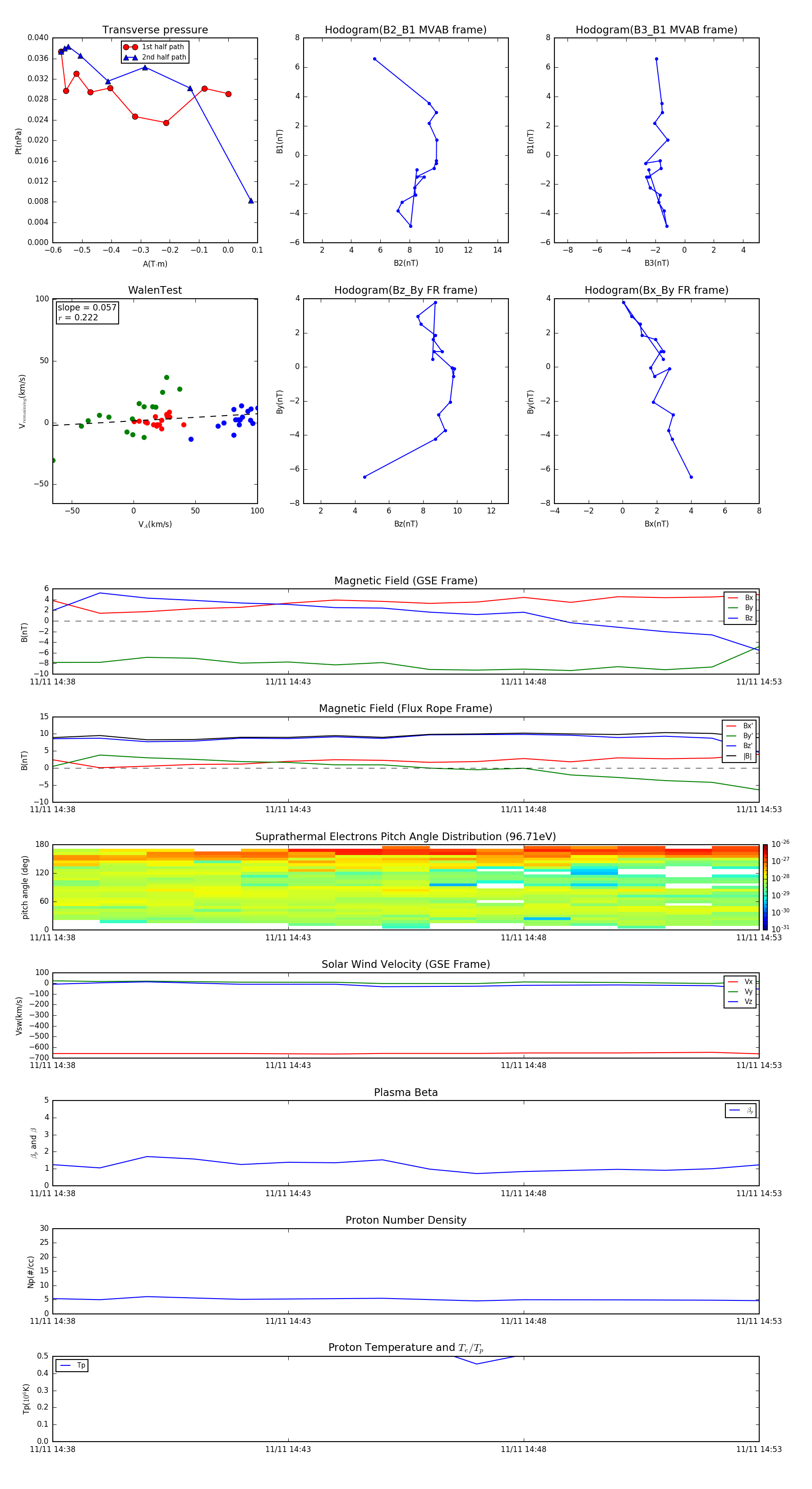Select the colorbar label 10^-31
812x1489 pixels.
[780, 929]
